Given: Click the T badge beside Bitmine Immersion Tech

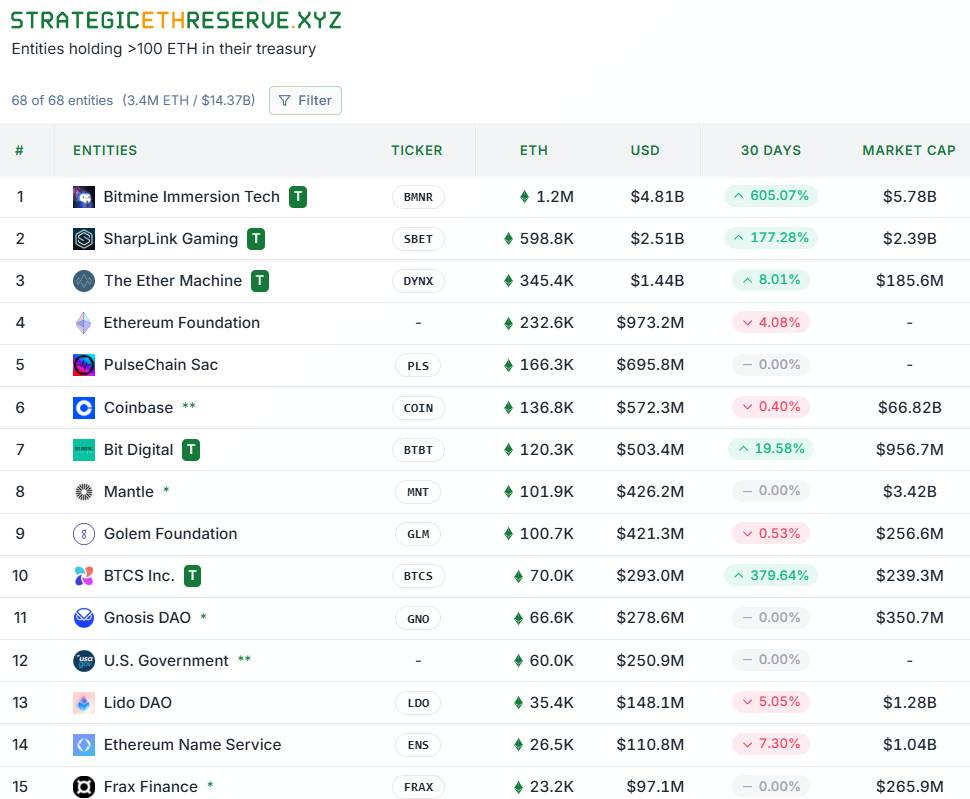Looking at the screenshot, I should [298, 197].
